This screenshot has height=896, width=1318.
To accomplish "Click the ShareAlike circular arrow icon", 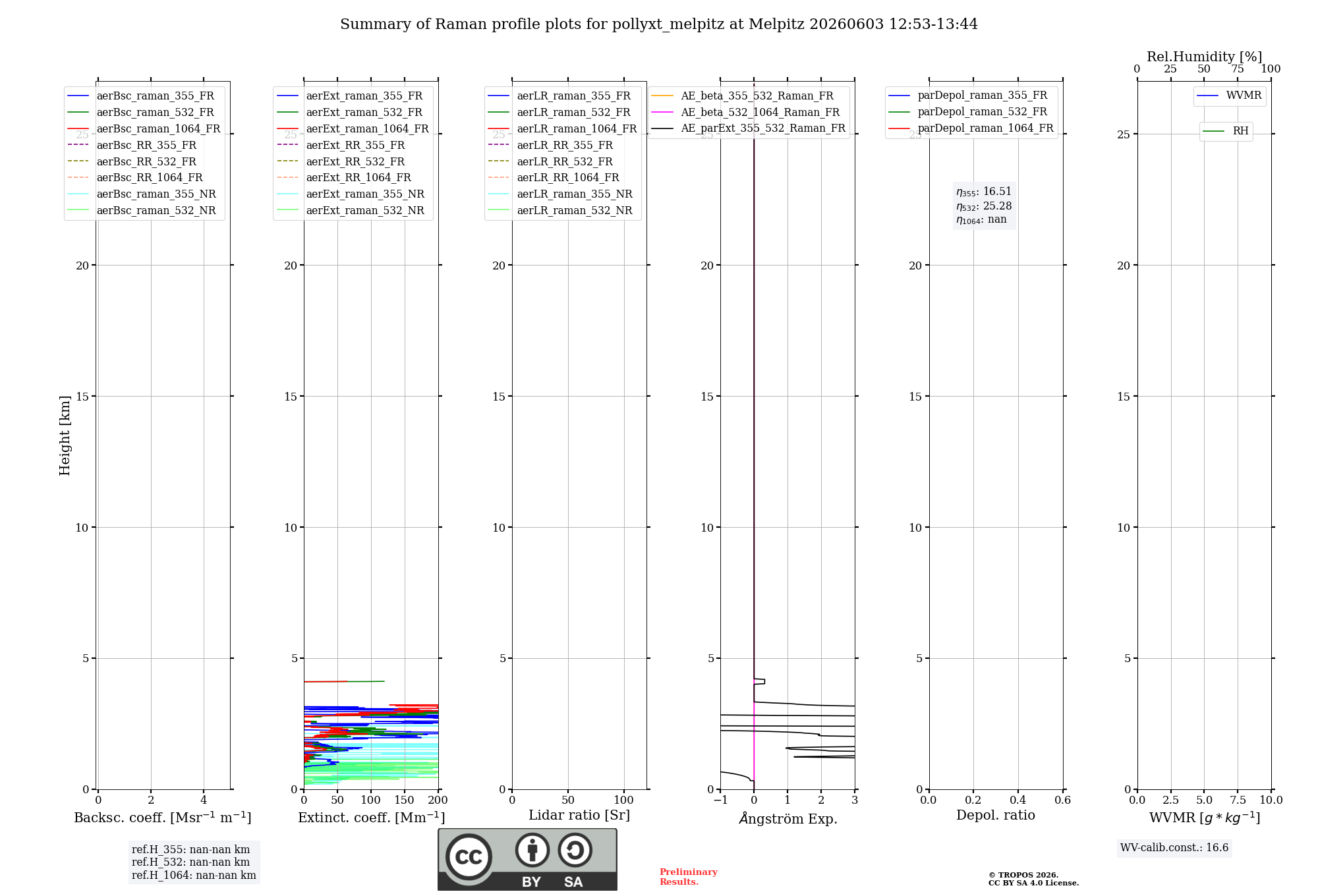I will 575,850.
